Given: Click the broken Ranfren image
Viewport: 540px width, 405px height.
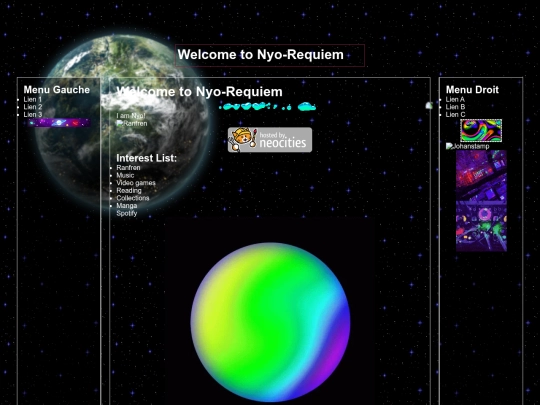Looking at the screenshot, I should (x=132, y=124).
